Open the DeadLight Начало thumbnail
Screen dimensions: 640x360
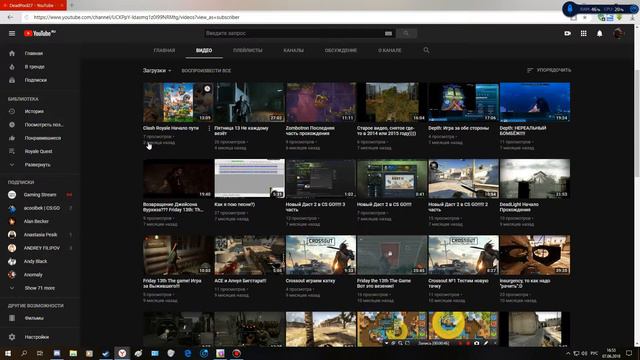(x=535, y=178)
